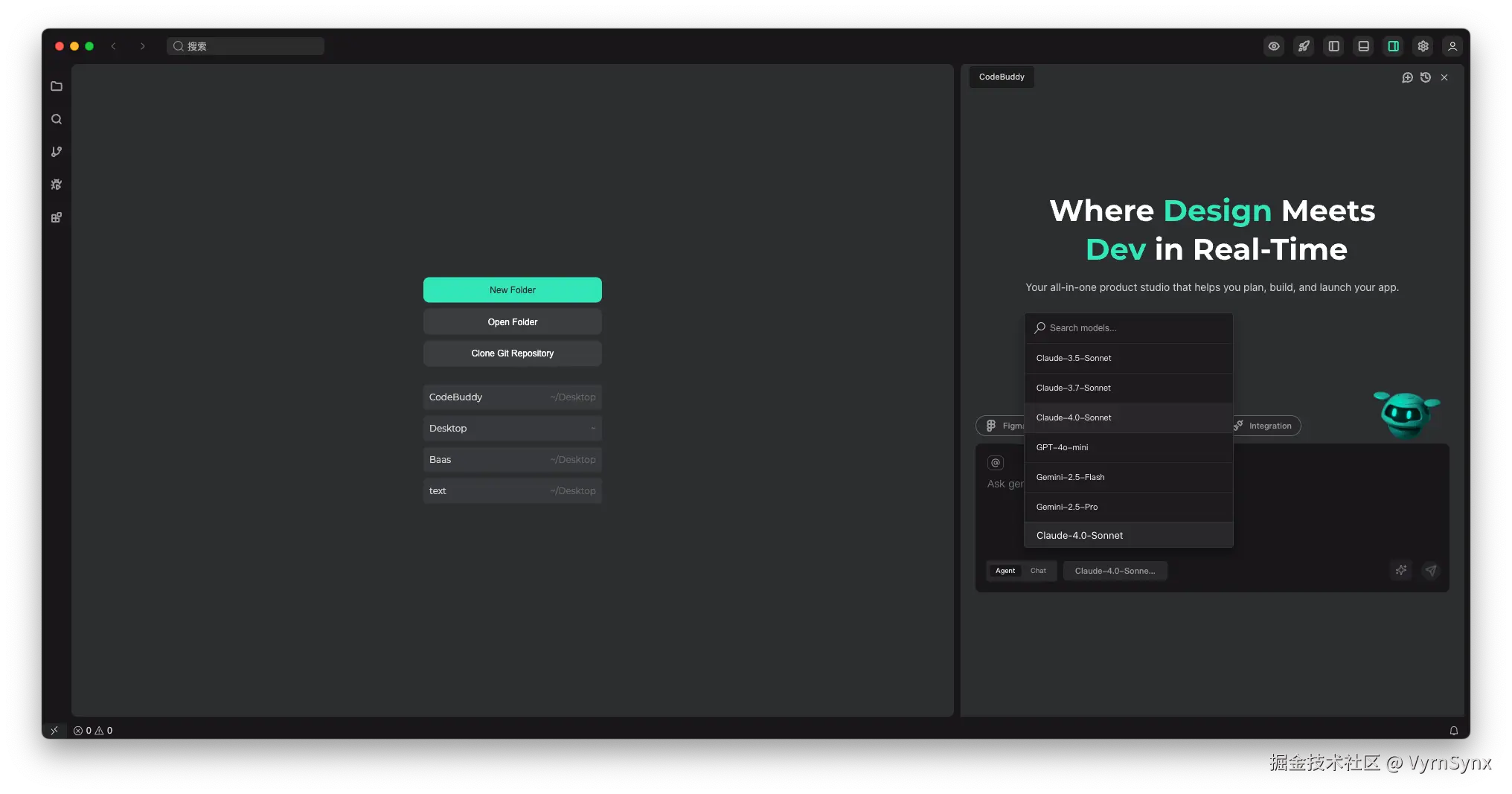
Task: Show errors and warnings count in status bar
Action: coord(93,731)
